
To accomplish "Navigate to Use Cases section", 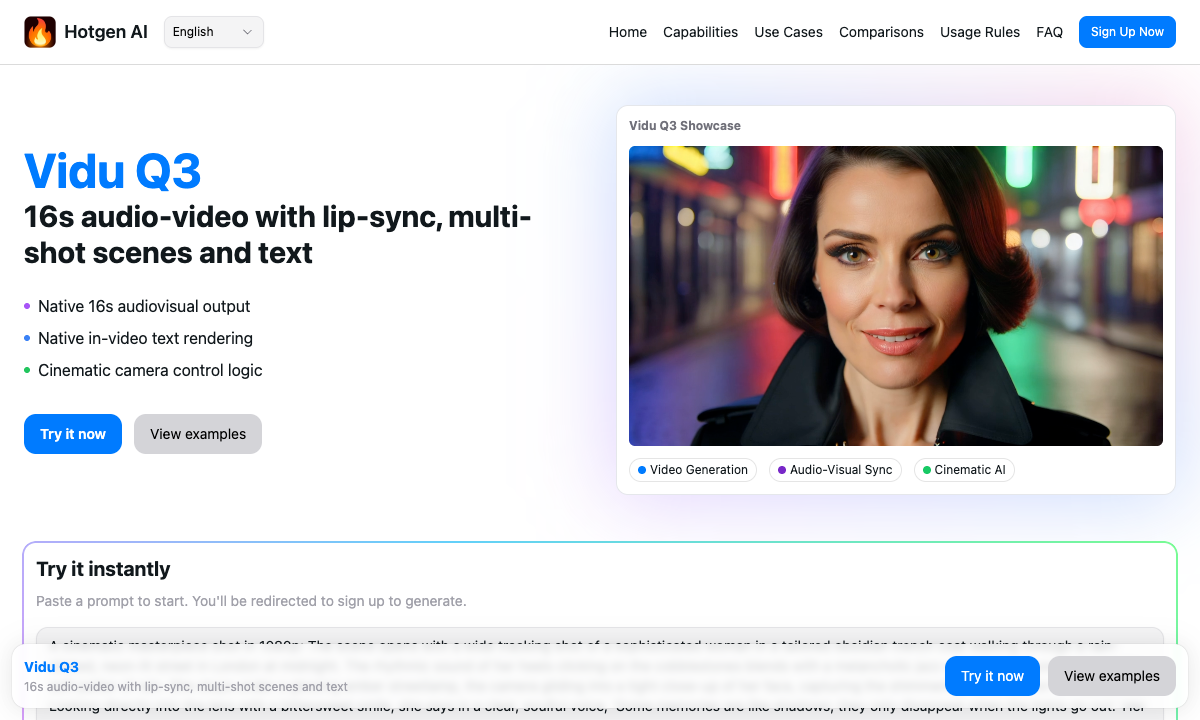I will point(788,32).
